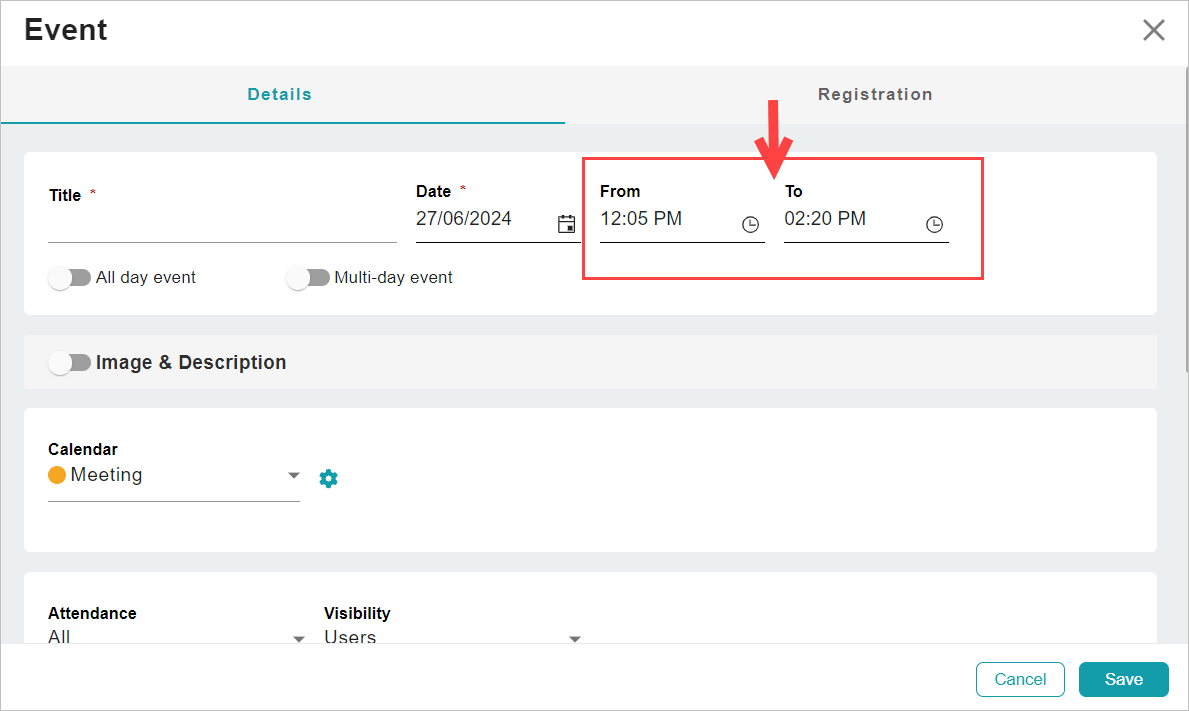Open the Date calendar picker icon
1189x711 pixels.
[x=566, y=224]
